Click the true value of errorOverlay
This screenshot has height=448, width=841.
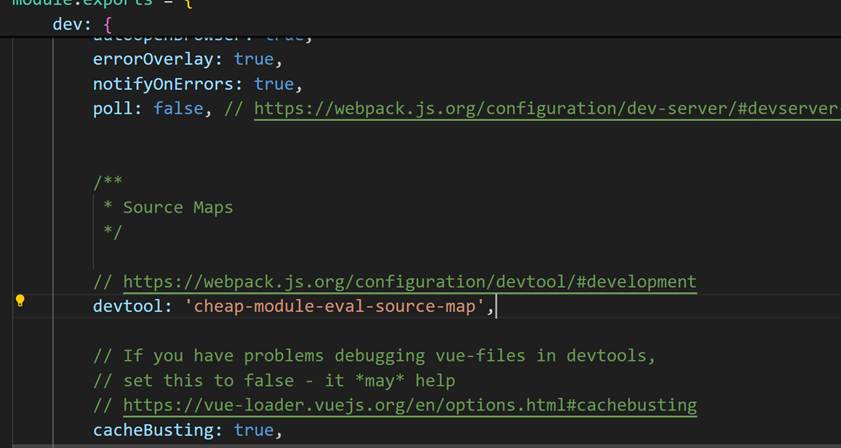click(x=254, y=59)
